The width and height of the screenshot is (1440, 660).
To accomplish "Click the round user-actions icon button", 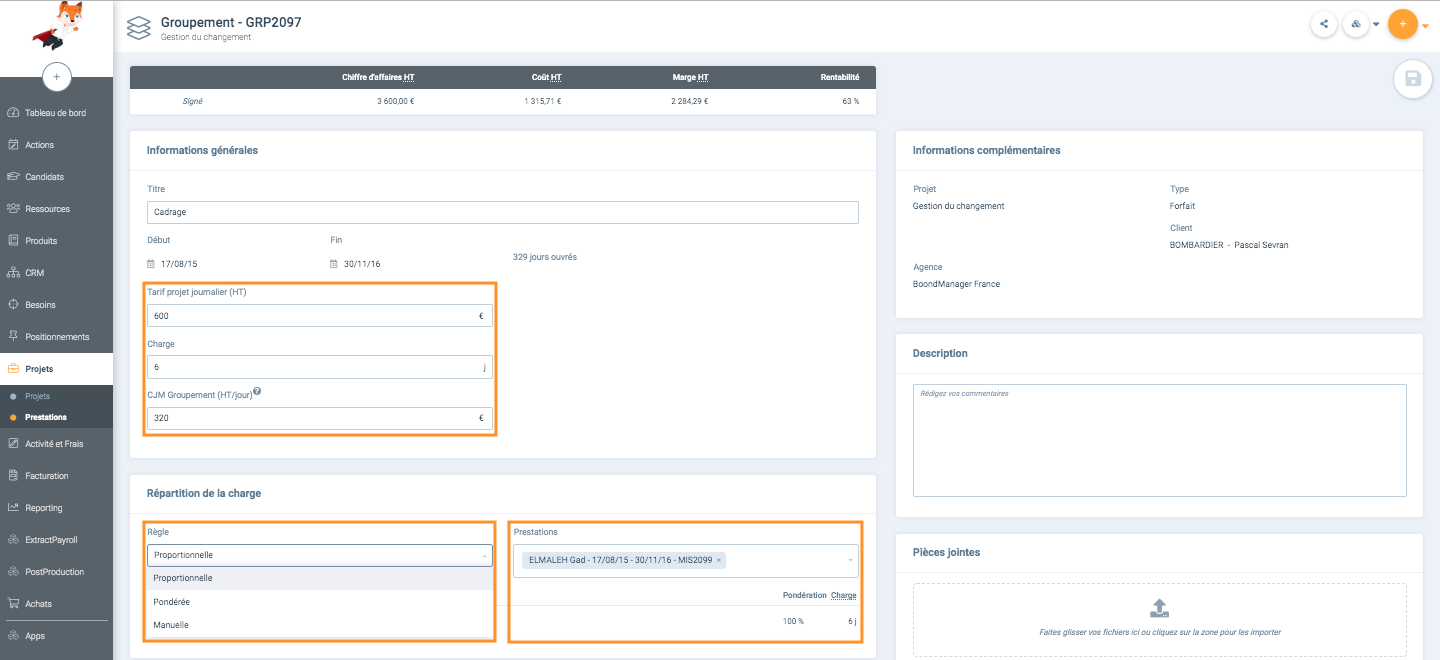I will (x=1356, y=24).
